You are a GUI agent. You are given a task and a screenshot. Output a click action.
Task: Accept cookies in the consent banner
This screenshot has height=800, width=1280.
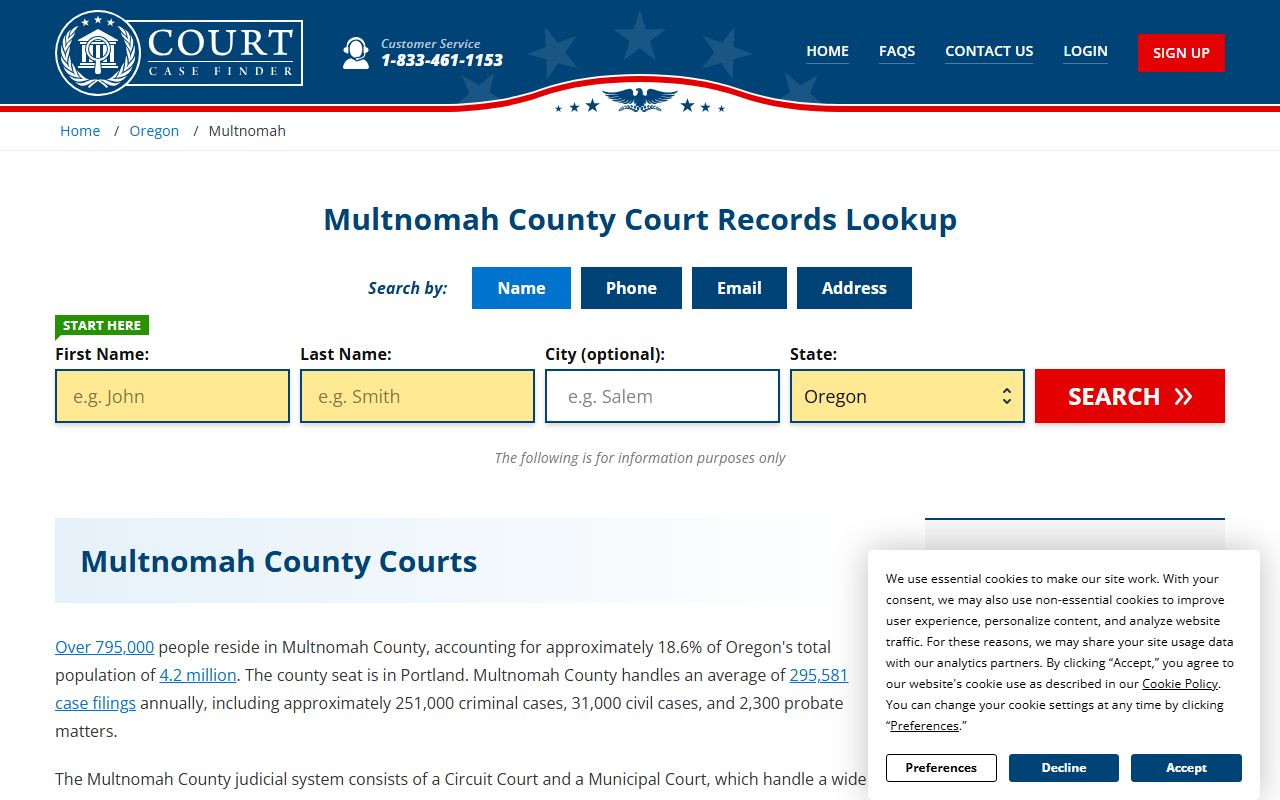point(1186,768)
